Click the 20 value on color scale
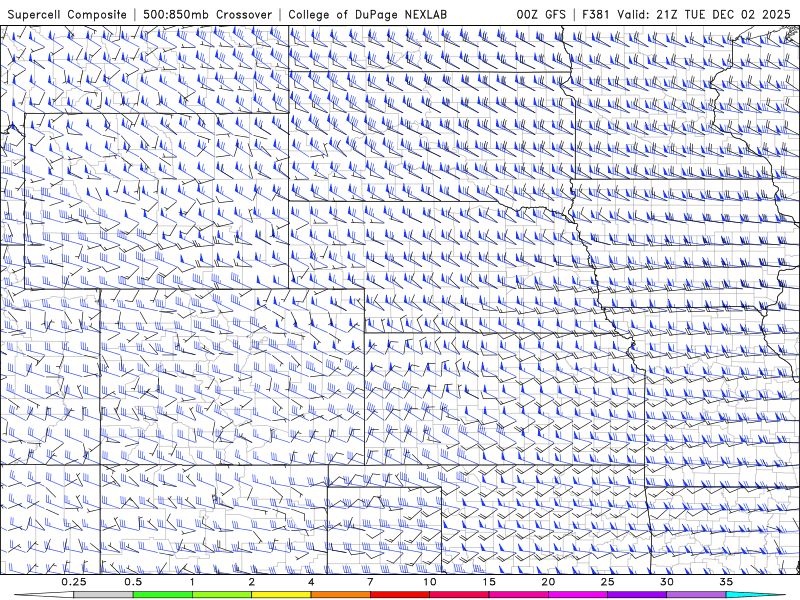 548,582
